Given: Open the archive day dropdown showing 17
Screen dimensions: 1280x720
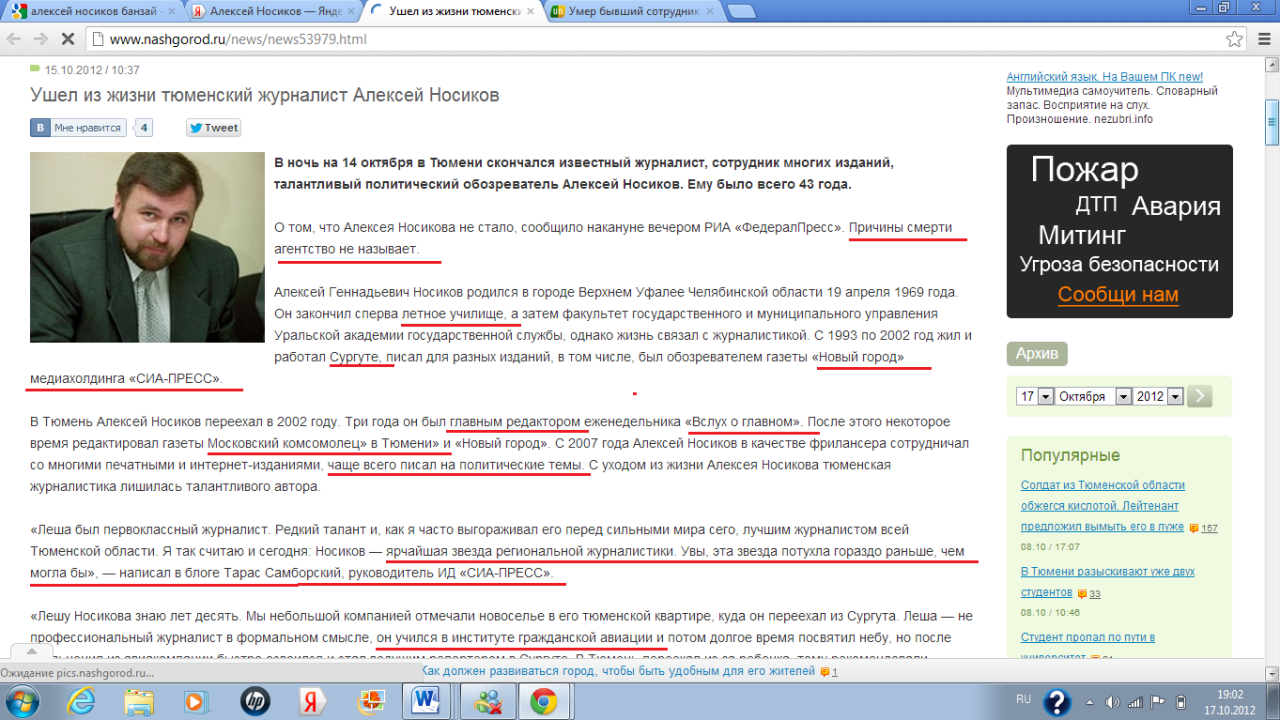Looking at the screenshot, I should (x=1036, y=396).
